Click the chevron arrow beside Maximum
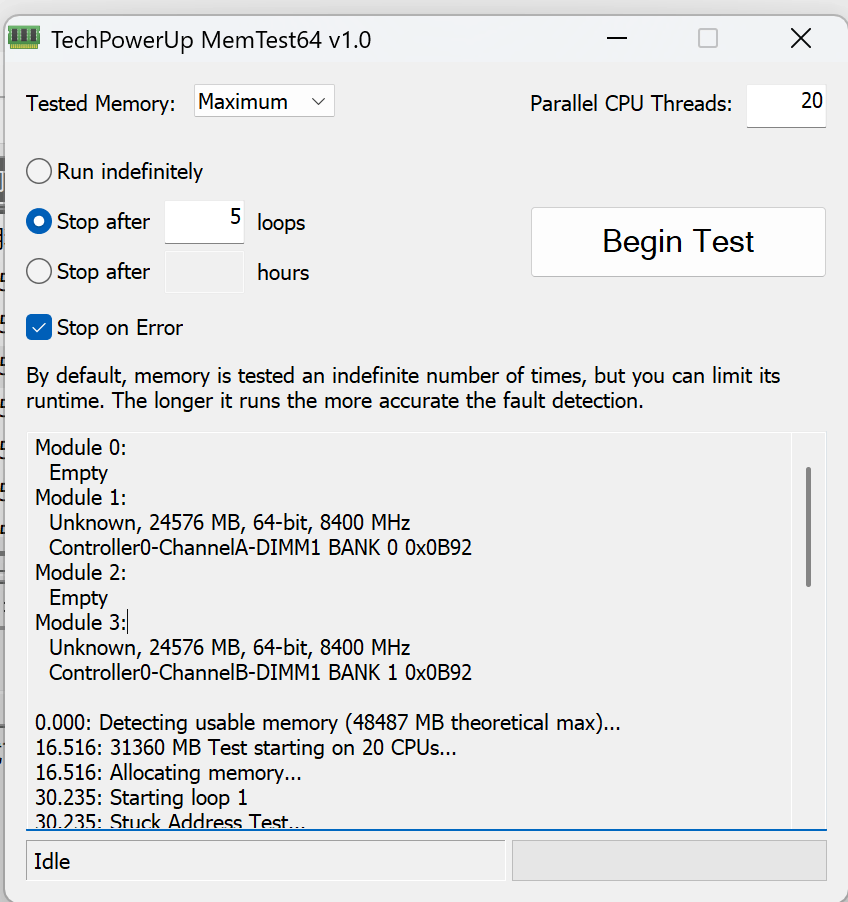 (318, 102)
